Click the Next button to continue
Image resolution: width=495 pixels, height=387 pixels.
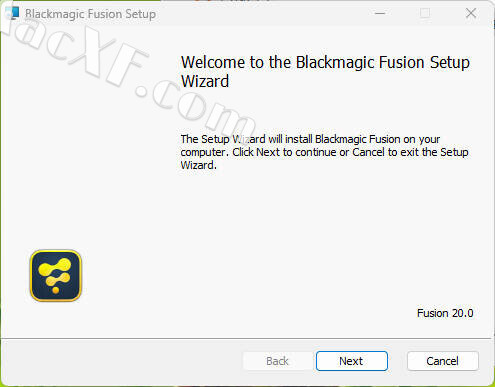(x=352, y=361)
